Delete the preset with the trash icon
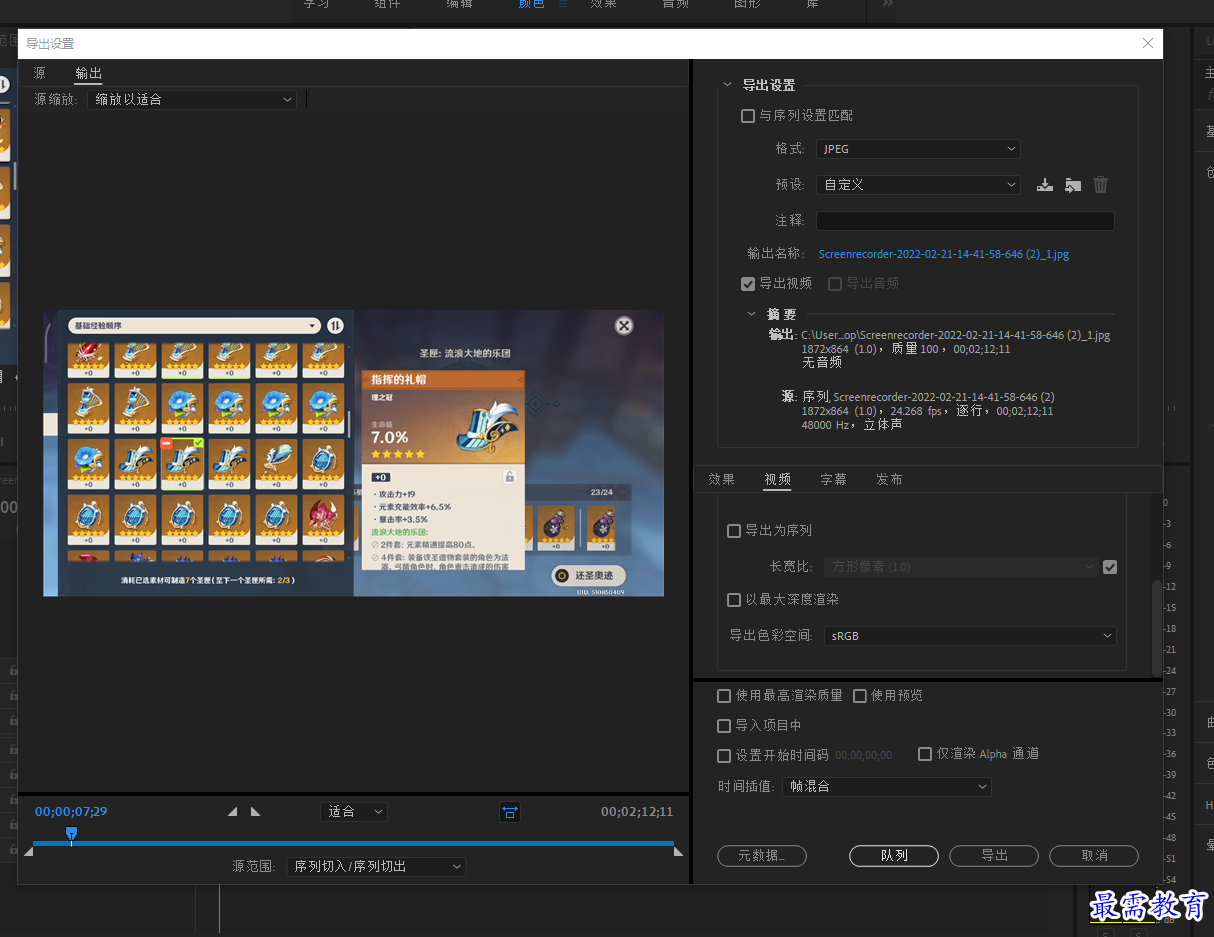The height and width of the screenshot is (937, 1214). pyautogui.click(x=1100, y=185)
